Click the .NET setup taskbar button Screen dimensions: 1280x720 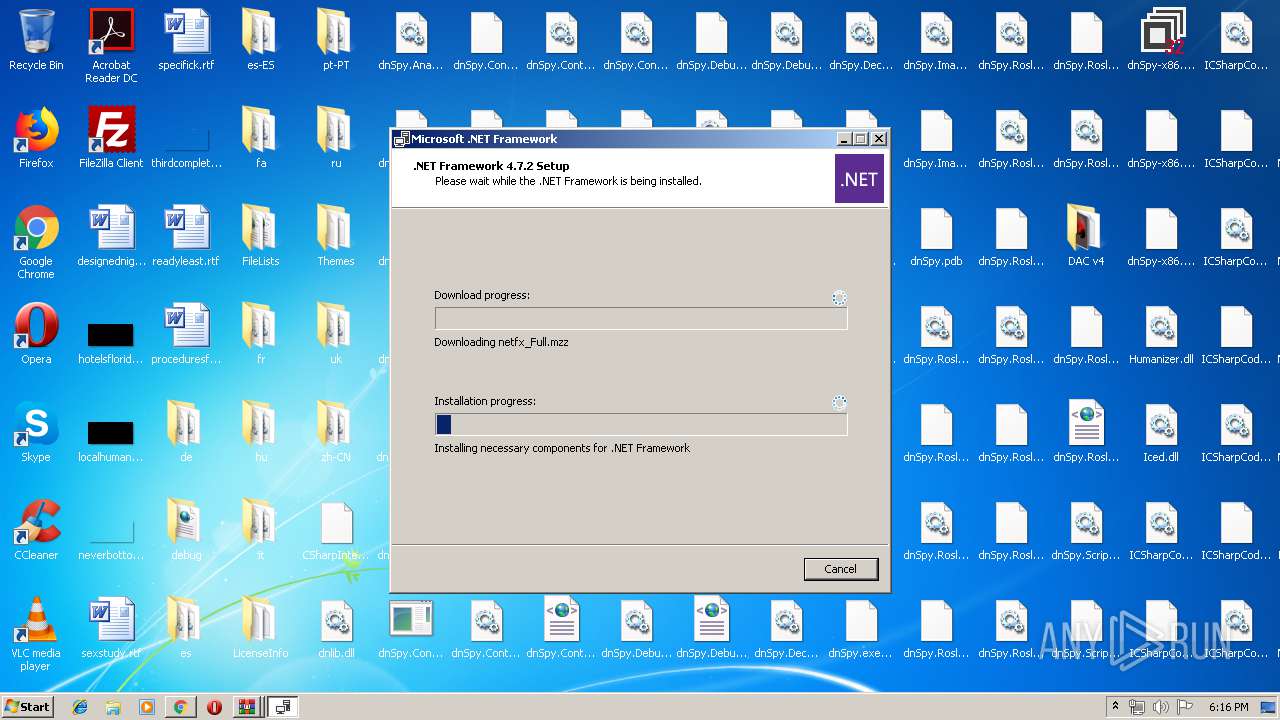pyautogui.click(x=283, y=707)
